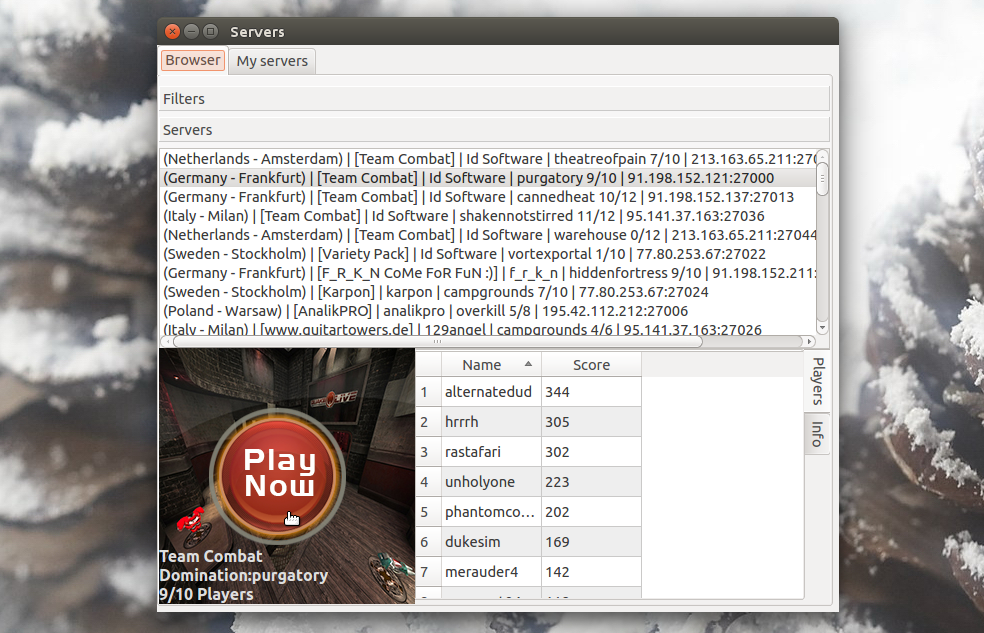This screenshot has width=984, height=633.
Task: Click the score cell 223
Action: [591, 482]
